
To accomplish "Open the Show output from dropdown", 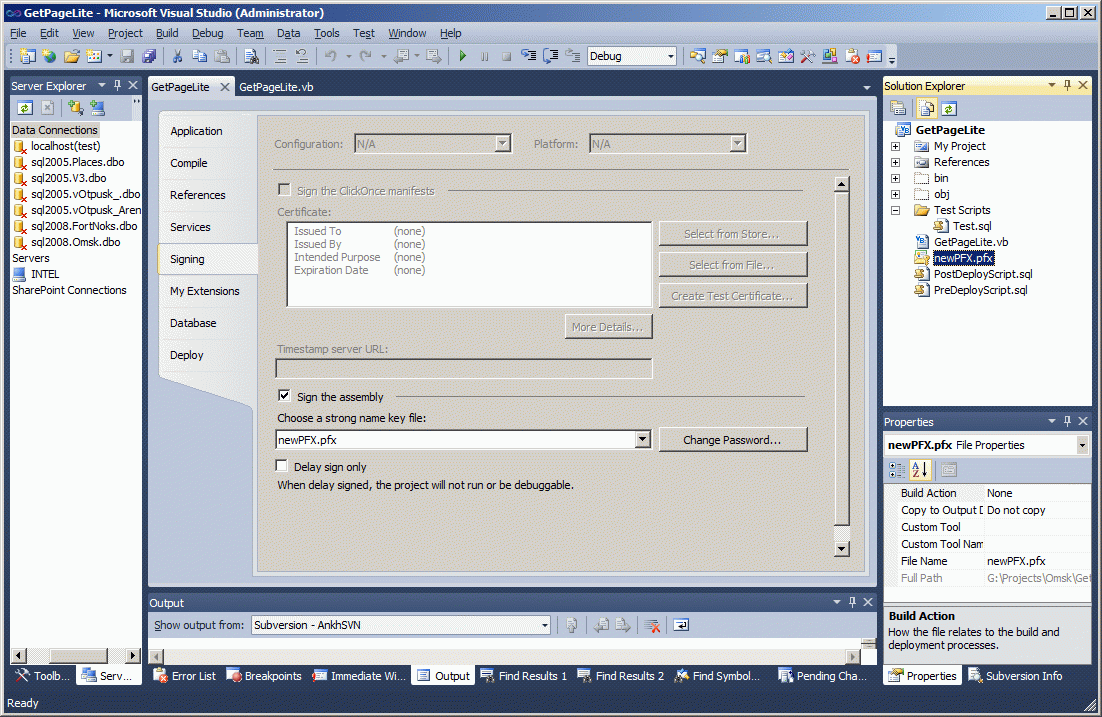I will (545, 625).
